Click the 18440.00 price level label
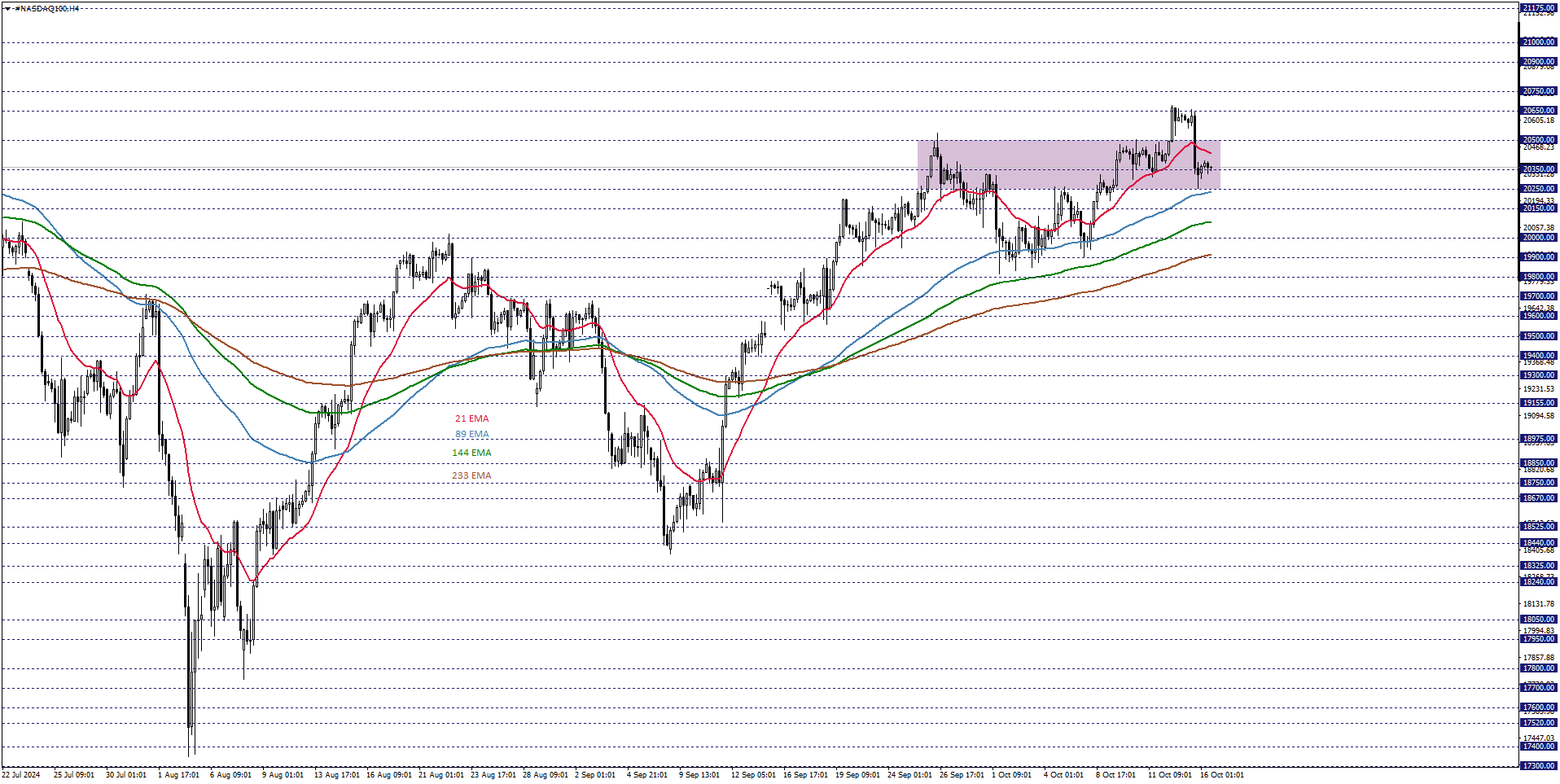The height and width of the screenshot is (784, 1560). 1539,543
